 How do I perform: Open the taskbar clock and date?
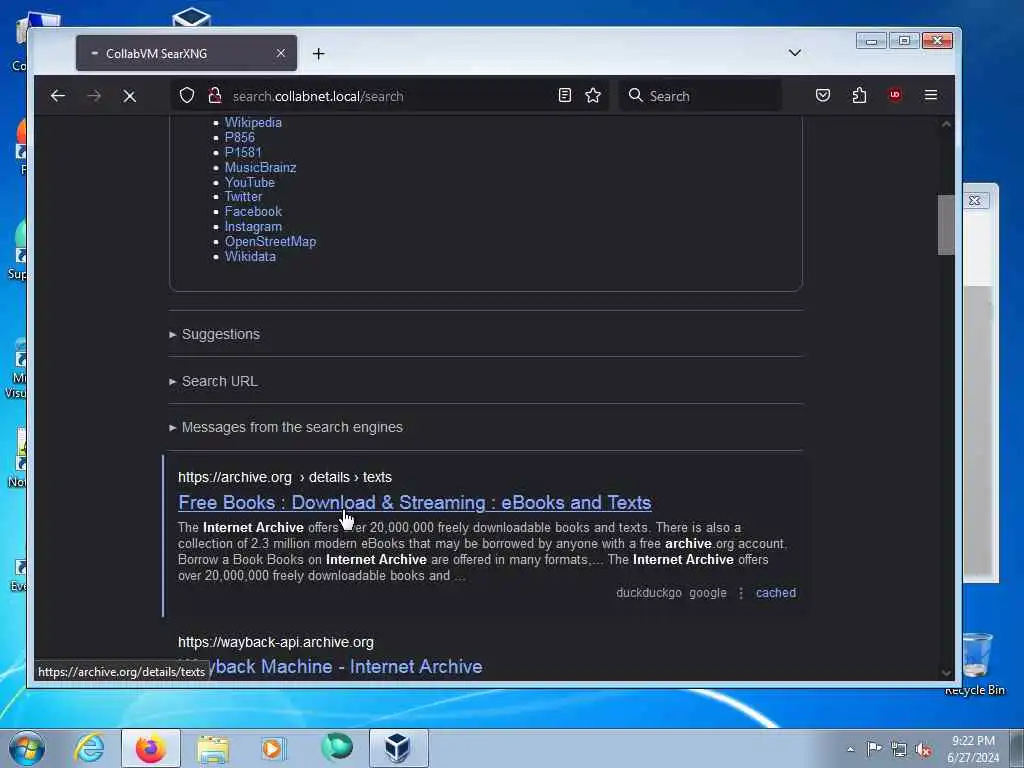pyautogui.click(x=973, y=749)
